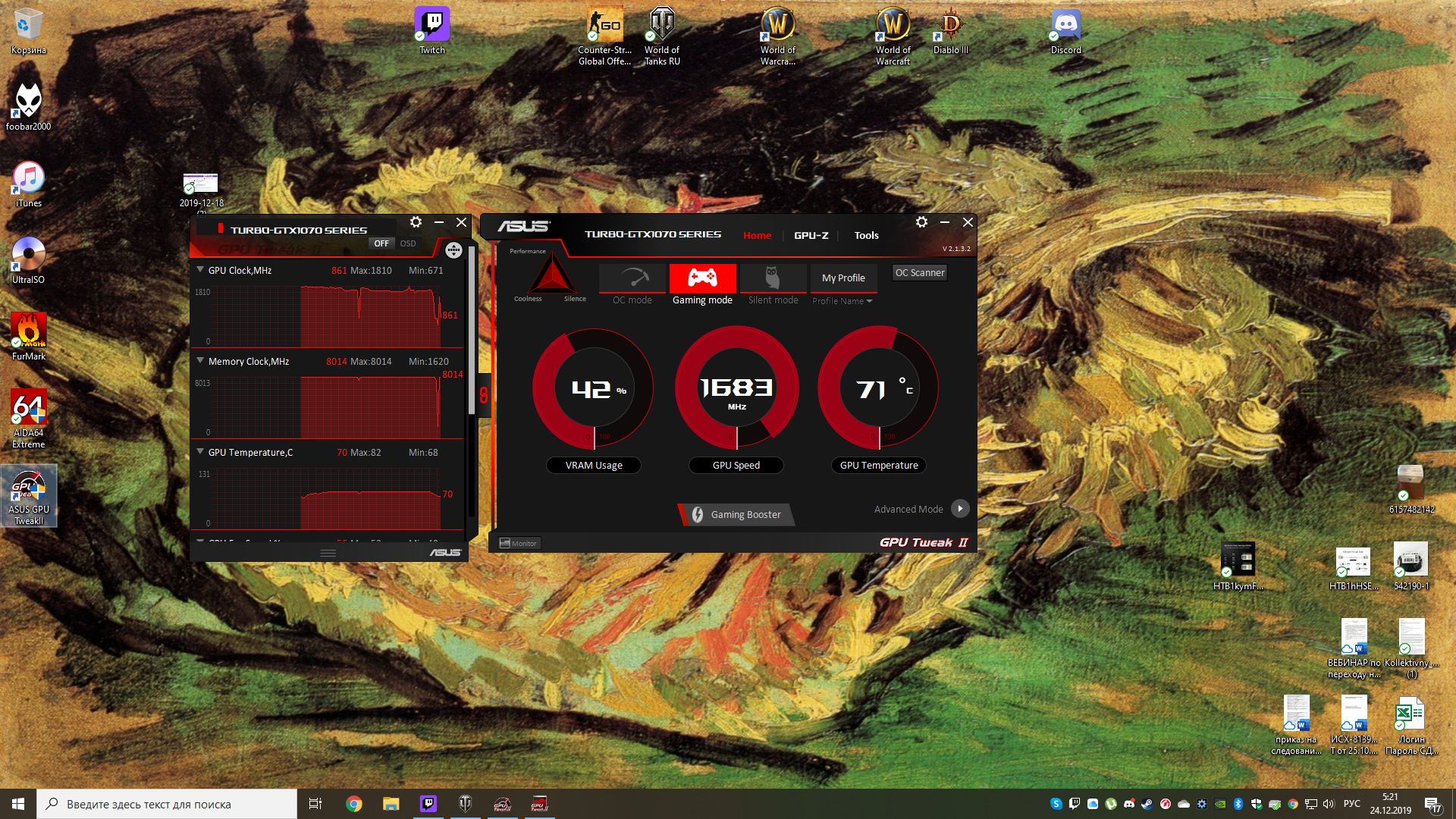
Task: Toggle OSD switch to OFF
Action: (381, 243)
